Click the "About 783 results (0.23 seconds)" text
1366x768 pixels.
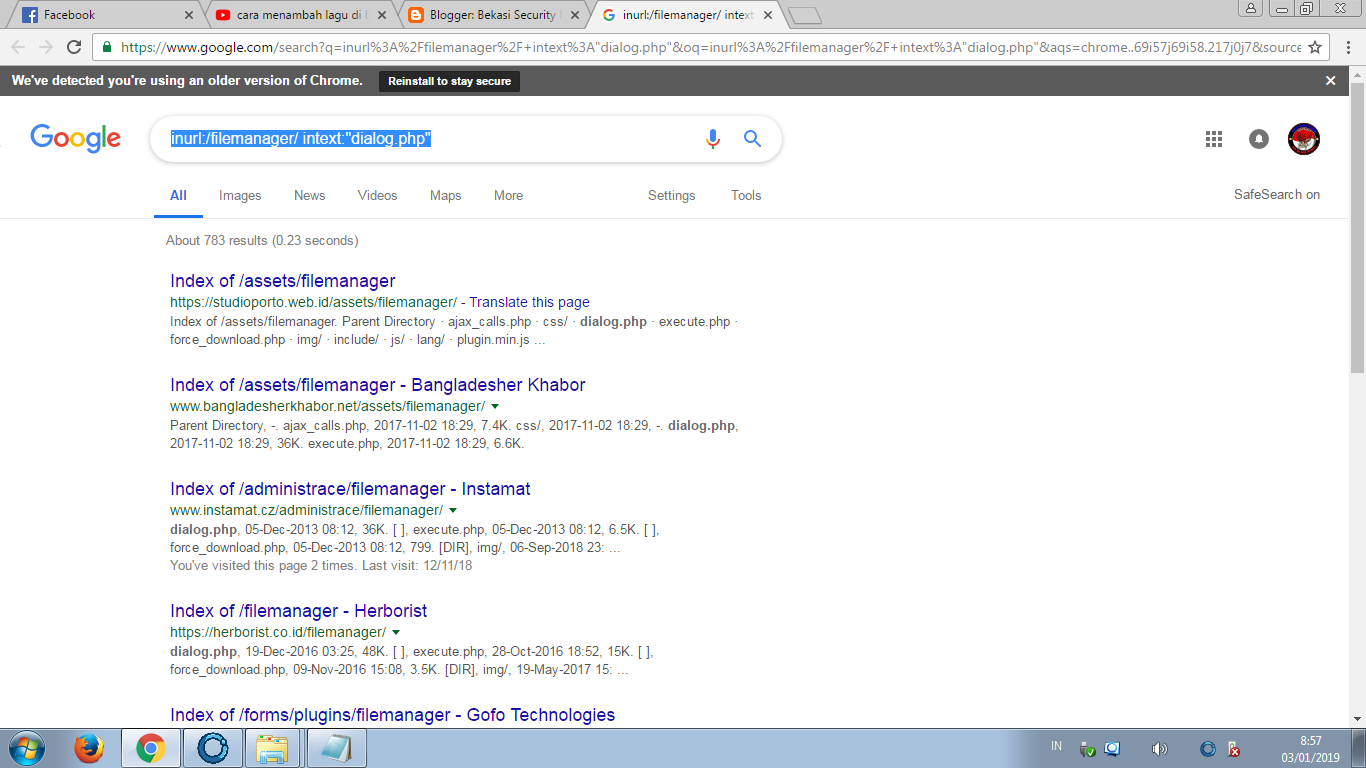262,240
